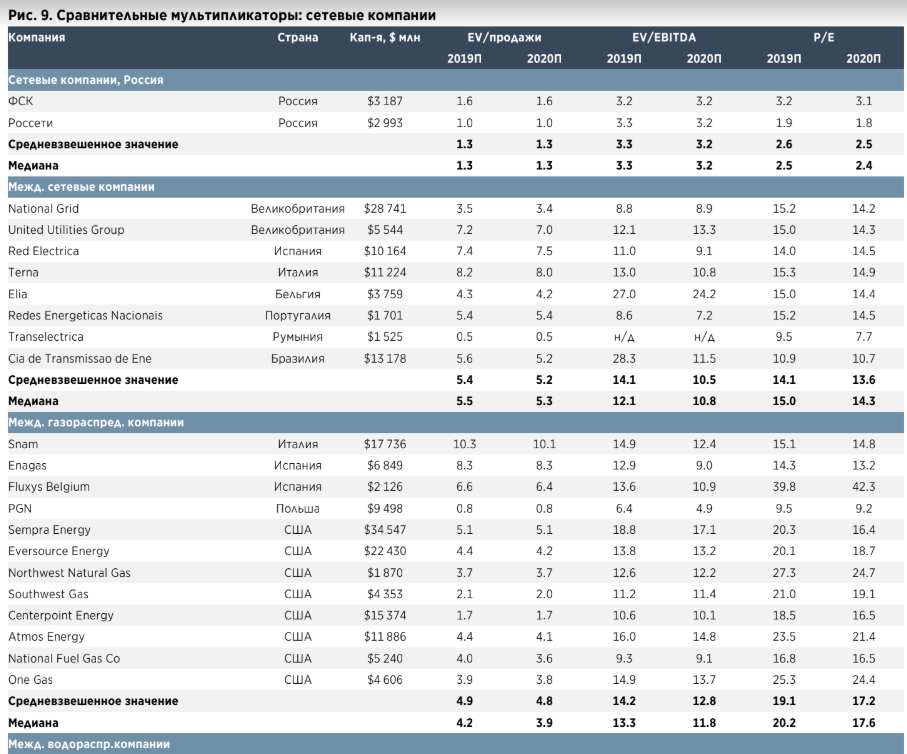Click 'Медиана' in gas distribution section
This screenshot has height=754, width=907.
33,723
